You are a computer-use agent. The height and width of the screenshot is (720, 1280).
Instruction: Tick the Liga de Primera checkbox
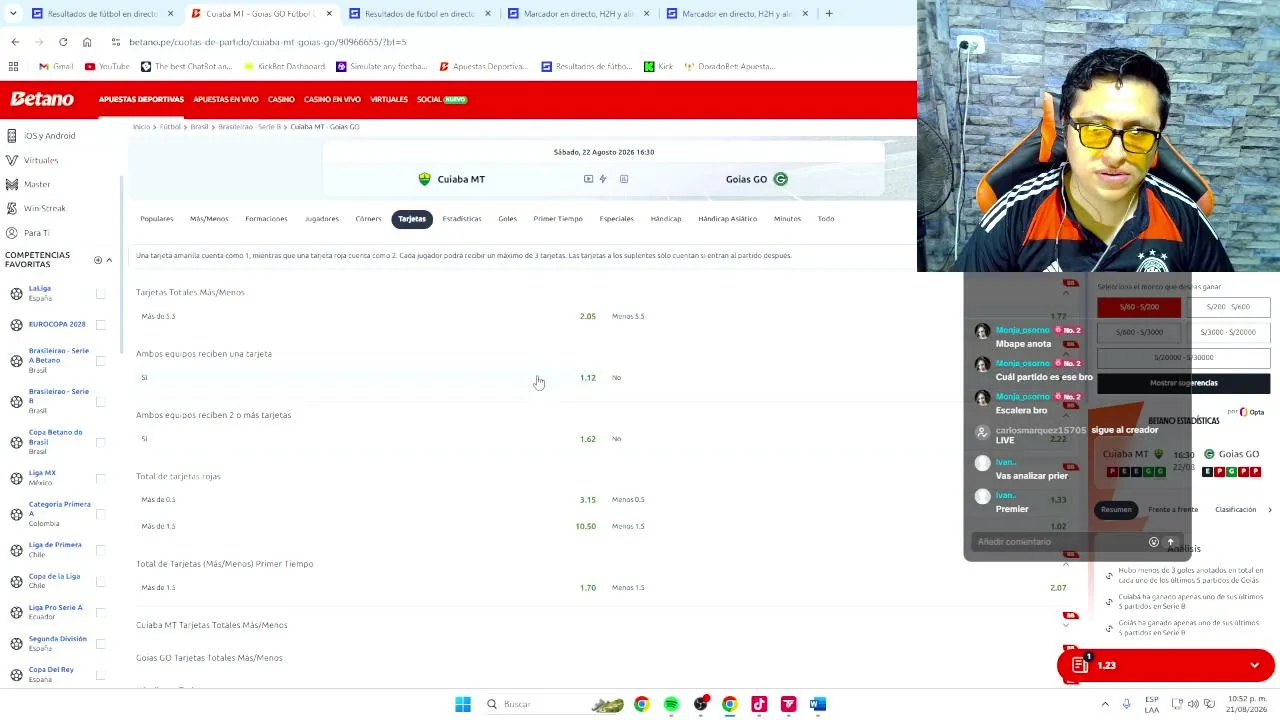click(x=100, y=550)
